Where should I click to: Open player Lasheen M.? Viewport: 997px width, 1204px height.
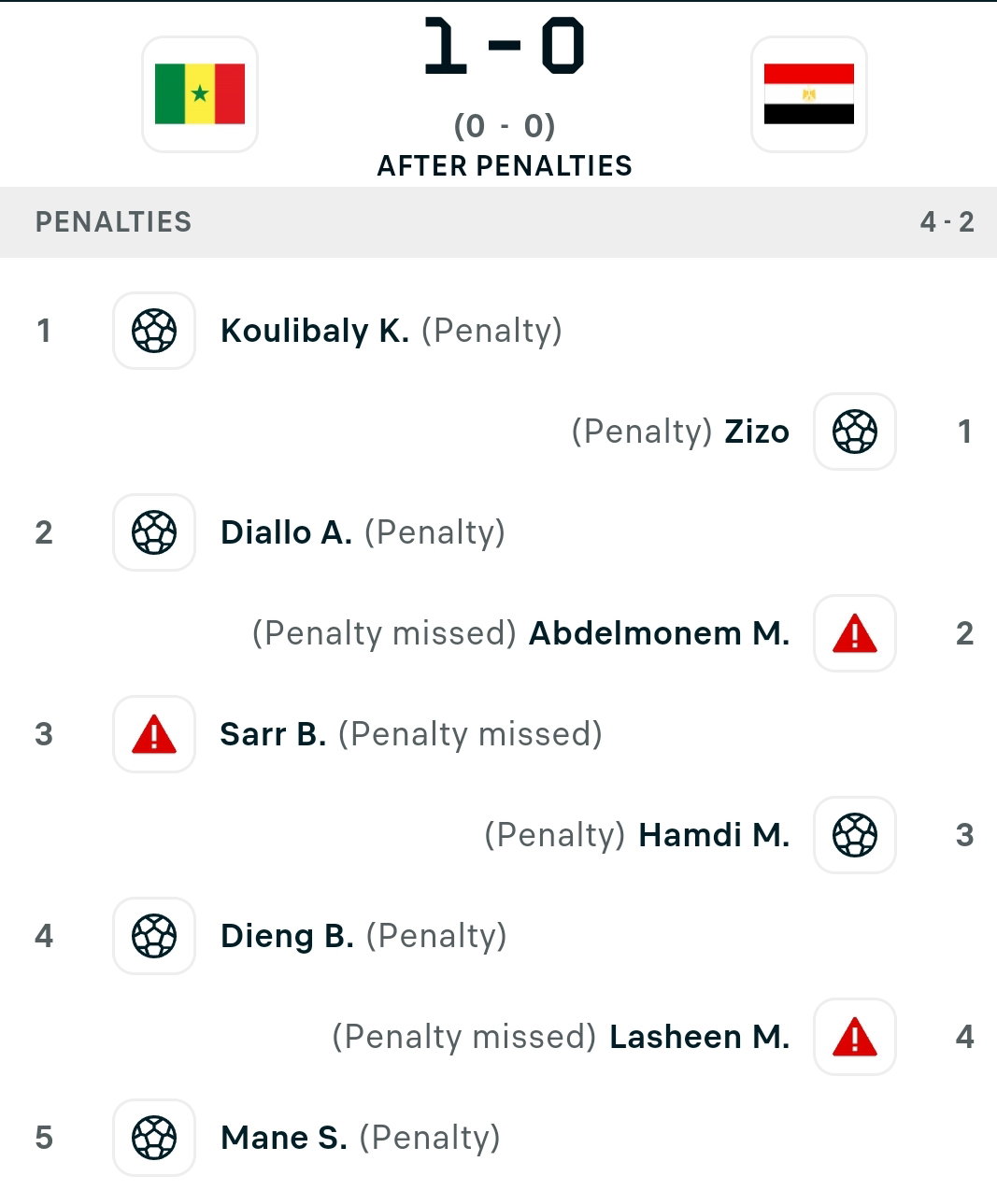700,1037
